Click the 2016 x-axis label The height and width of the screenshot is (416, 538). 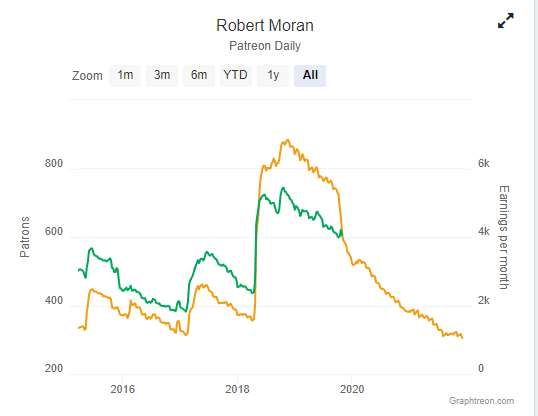[x=122, y=389]
